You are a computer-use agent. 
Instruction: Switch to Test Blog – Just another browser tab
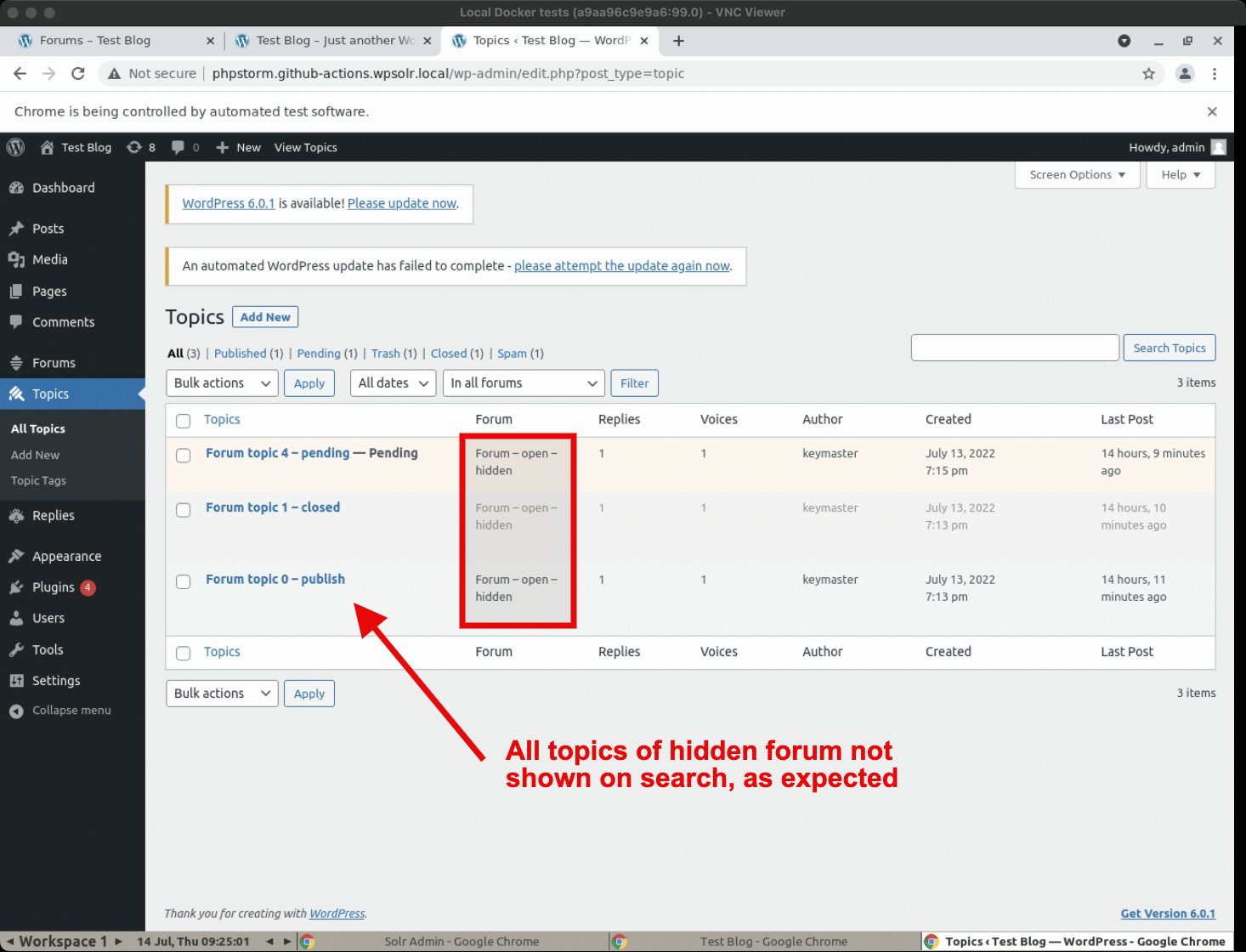pos(335,40)
